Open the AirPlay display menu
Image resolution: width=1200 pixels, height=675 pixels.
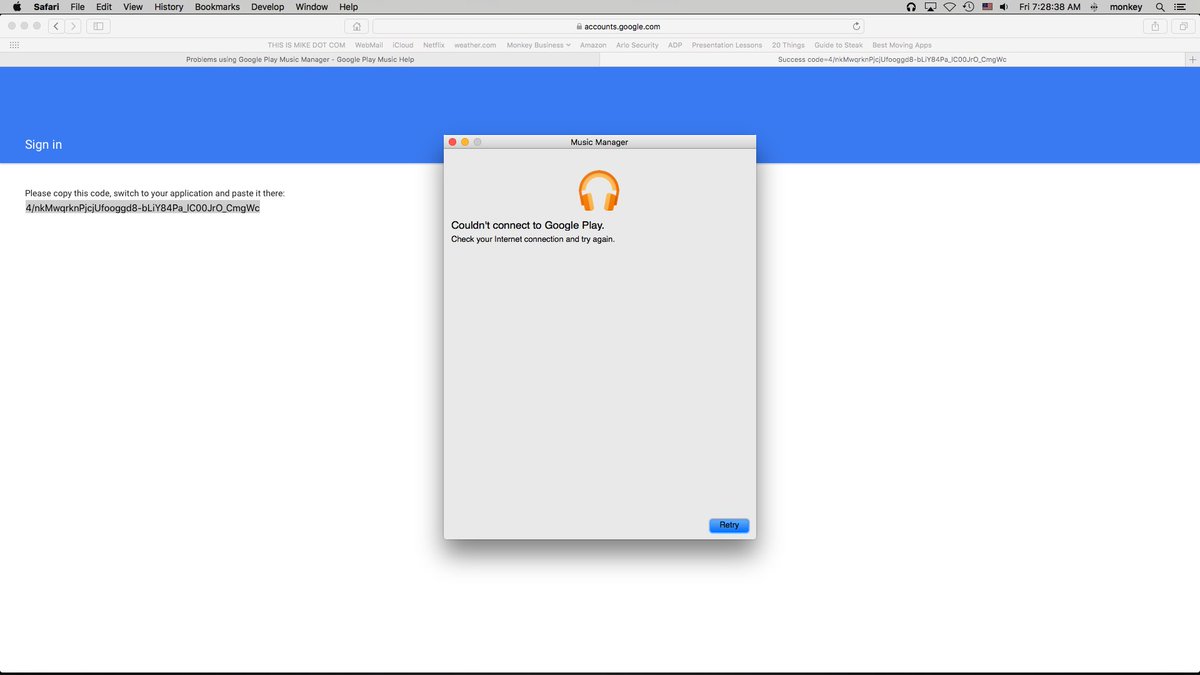coord(930,7)
